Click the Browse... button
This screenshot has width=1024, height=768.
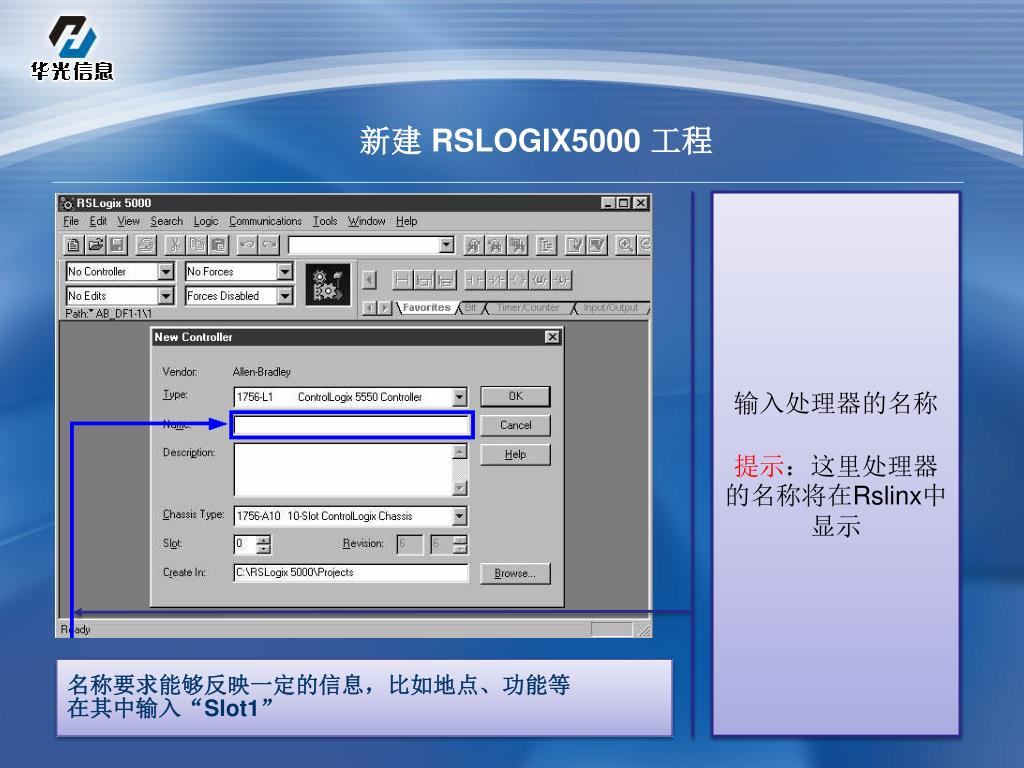[515, 573]
